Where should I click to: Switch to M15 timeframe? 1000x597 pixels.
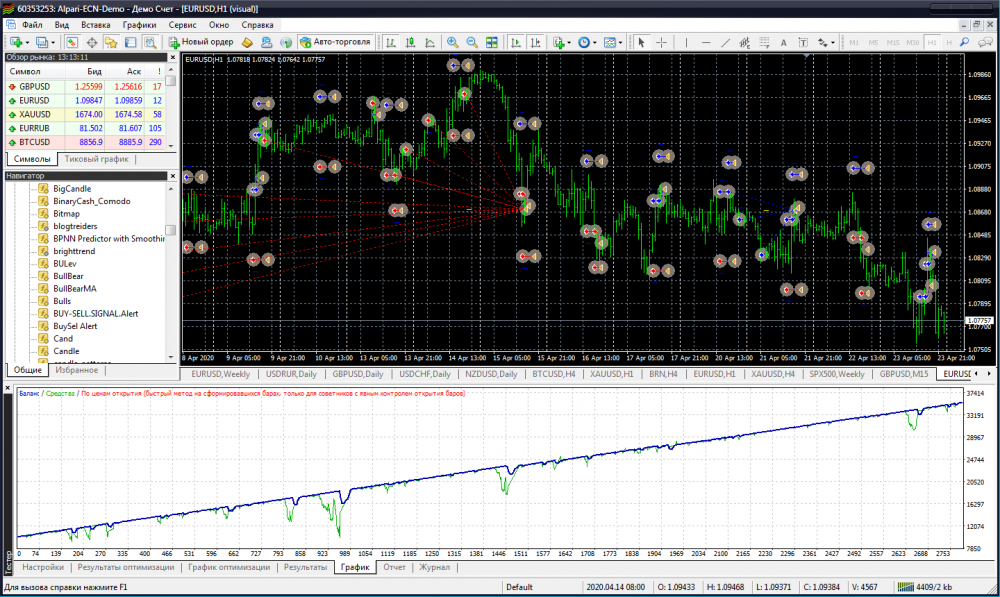(893, 42)
